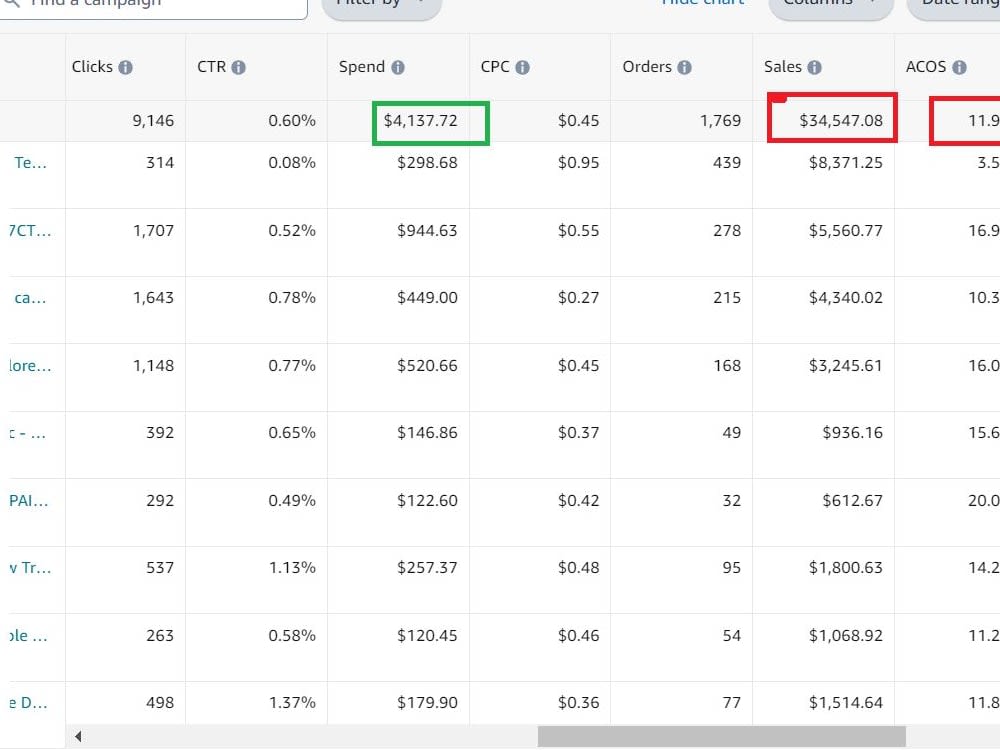Select the sales cell $936.16
Screen dimensions: 1000x750
pos(853,433)
